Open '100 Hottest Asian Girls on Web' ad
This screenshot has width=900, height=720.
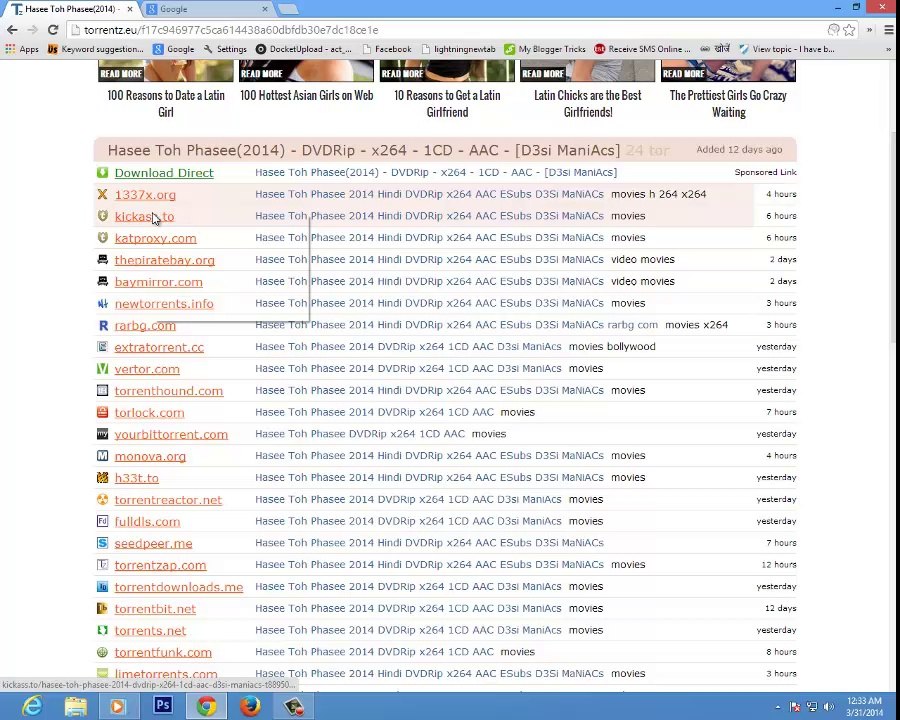pos(307,95)
